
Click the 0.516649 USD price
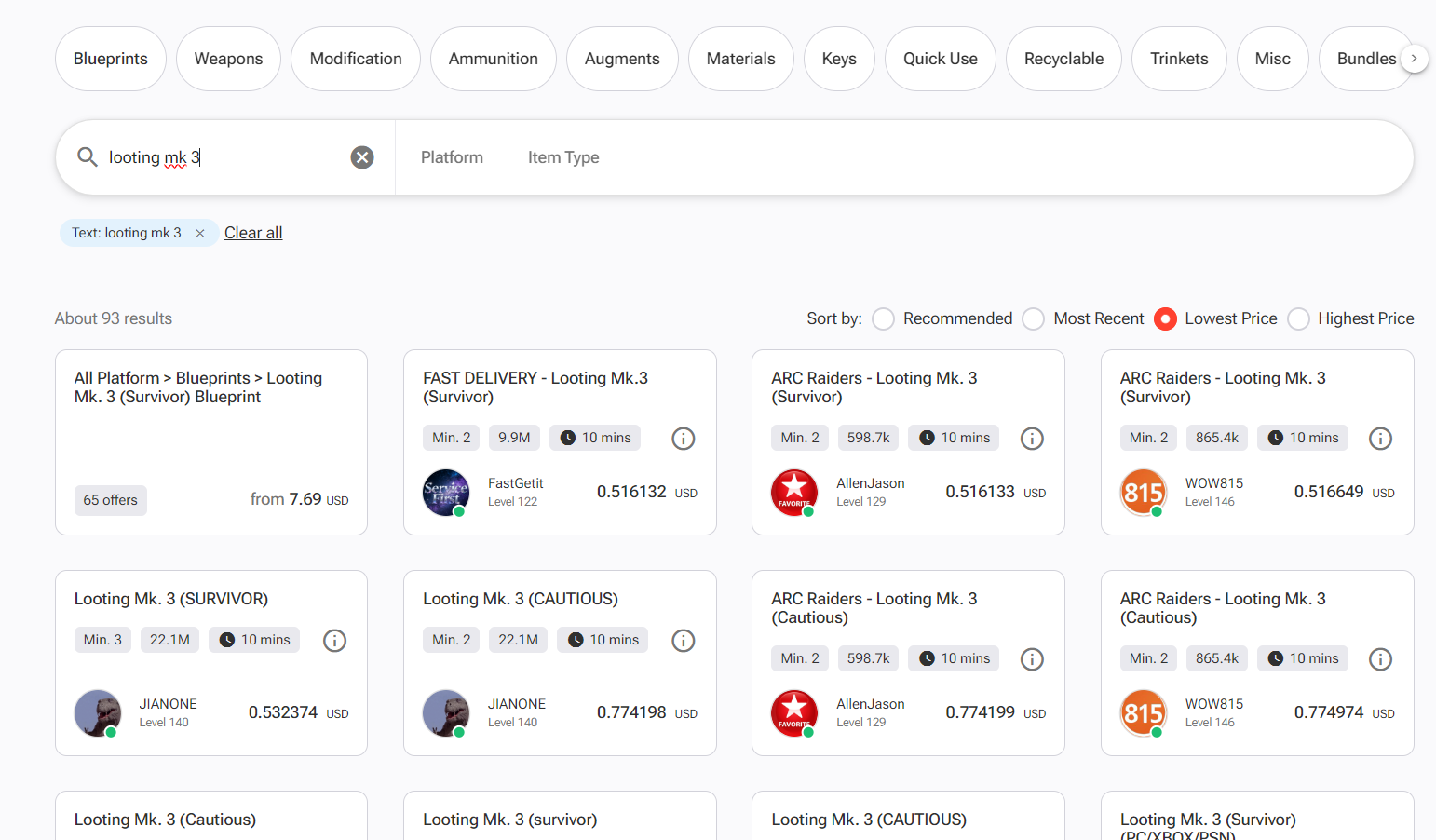[x=1345, y=492]
